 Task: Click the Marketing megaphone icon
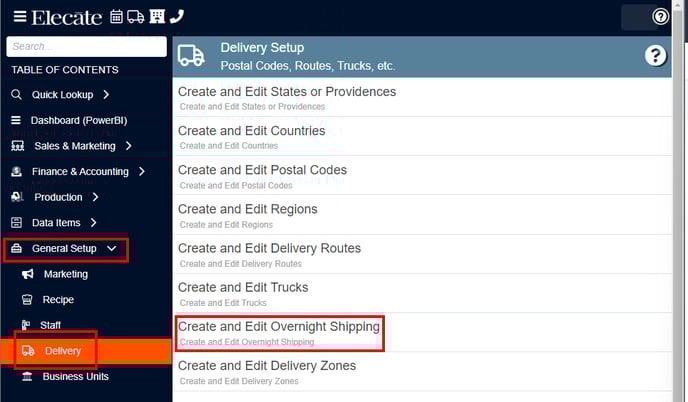click(x=28, y=274)
